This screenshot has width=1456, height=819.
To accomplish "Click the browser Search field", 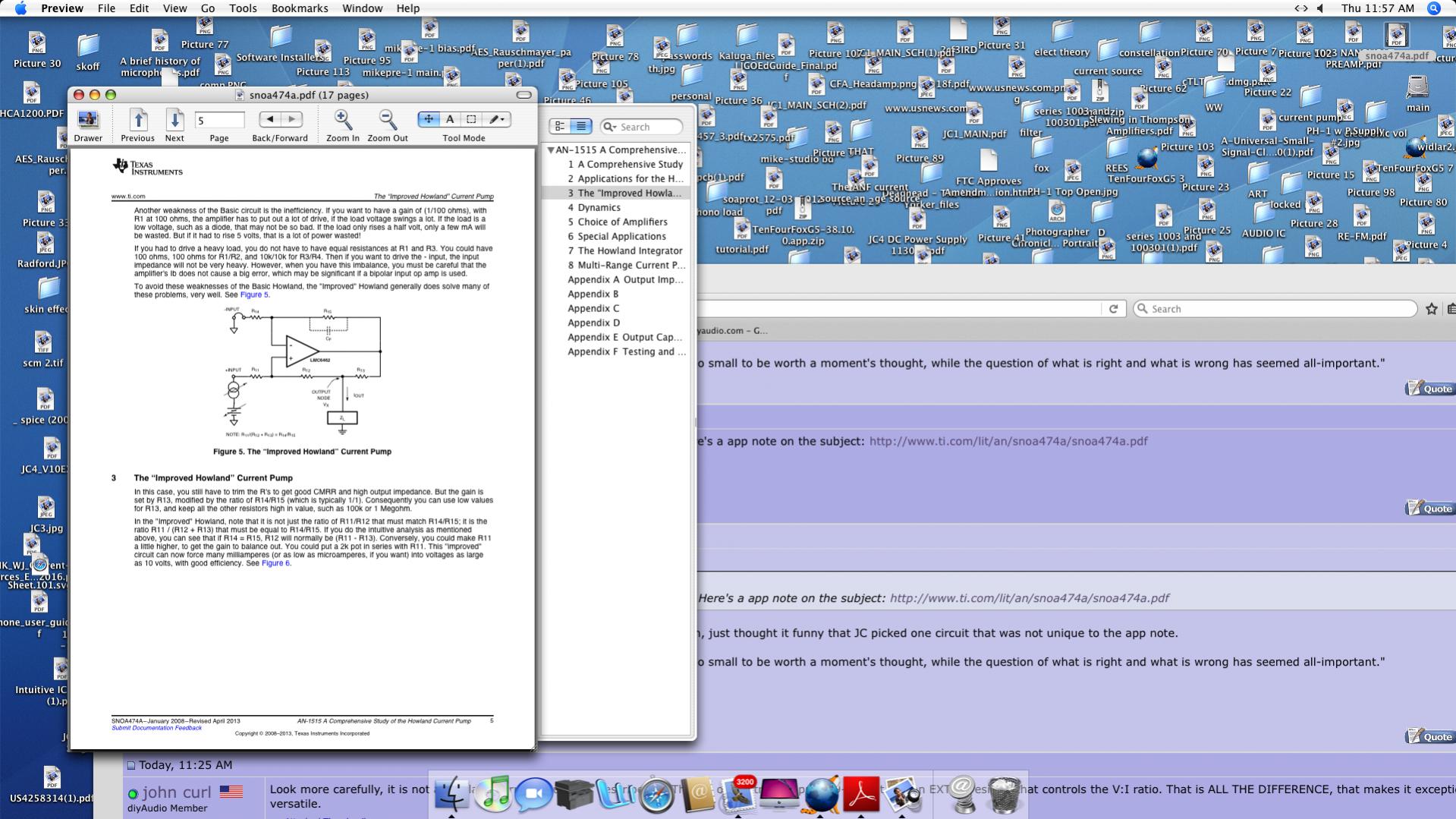I will click(1275, 309).
